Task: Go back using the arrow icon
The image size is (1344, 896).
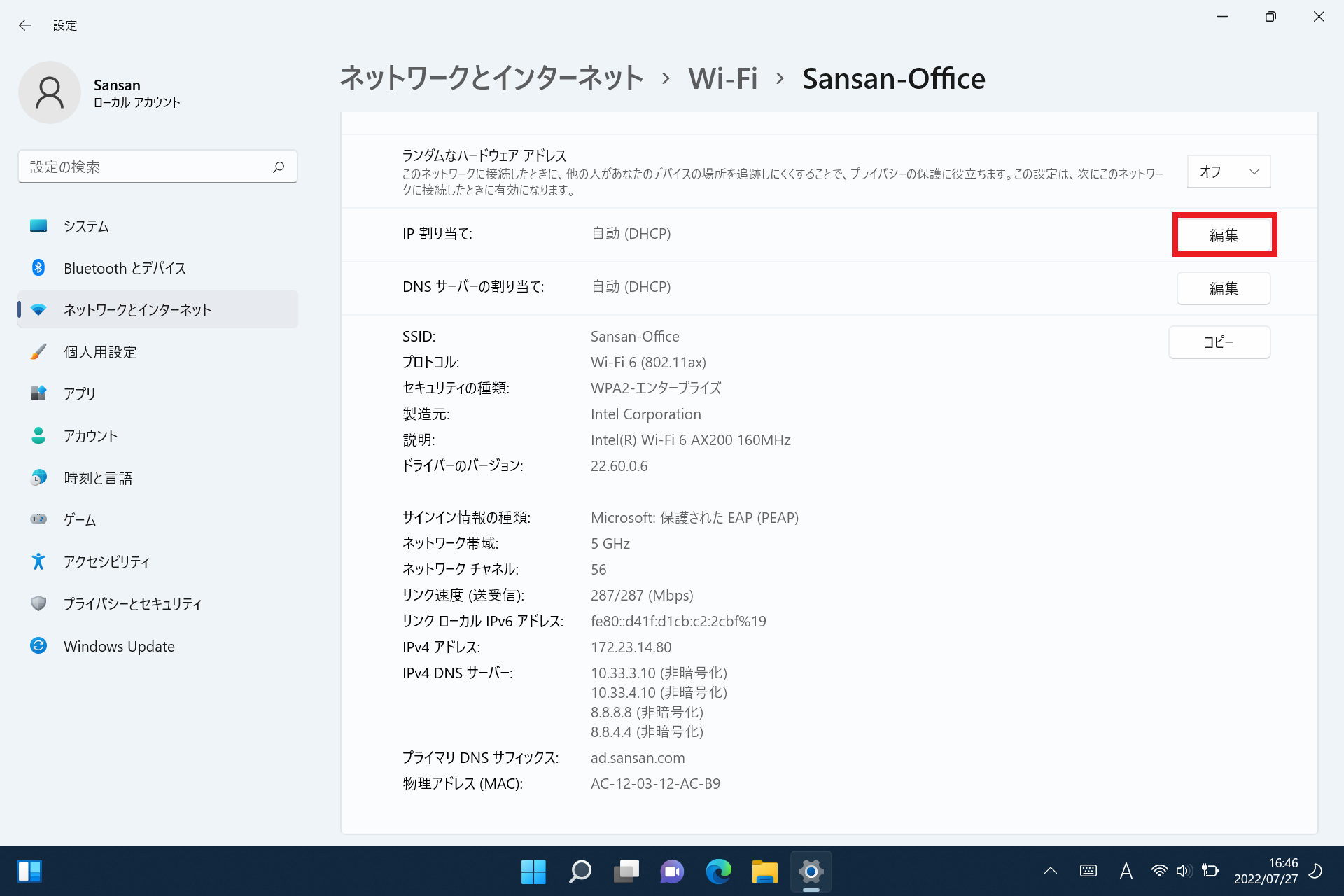Action: tap(25, 25)
